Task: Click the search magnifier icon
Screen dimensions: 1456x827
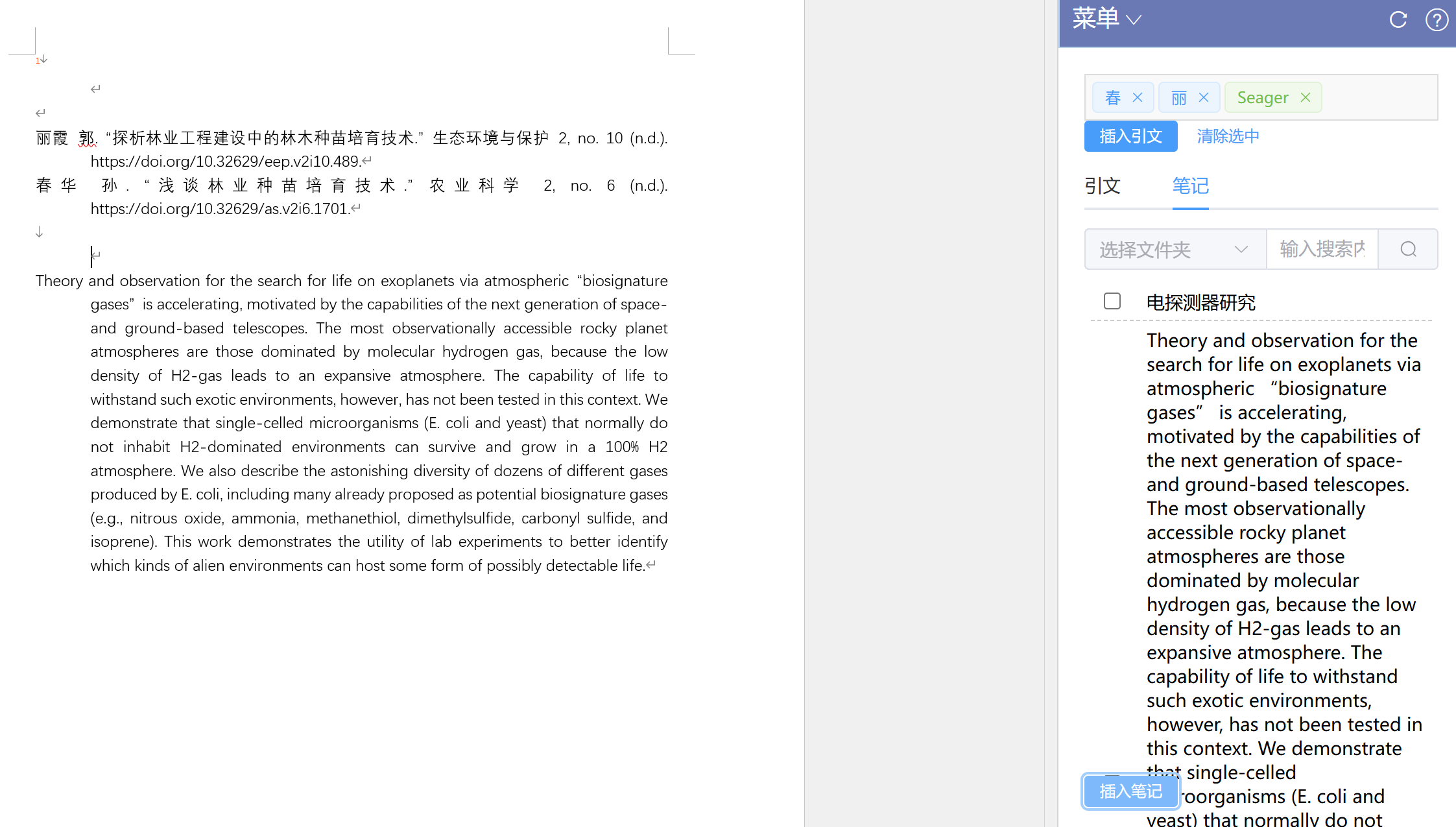Action: (x=1408, y=249)
